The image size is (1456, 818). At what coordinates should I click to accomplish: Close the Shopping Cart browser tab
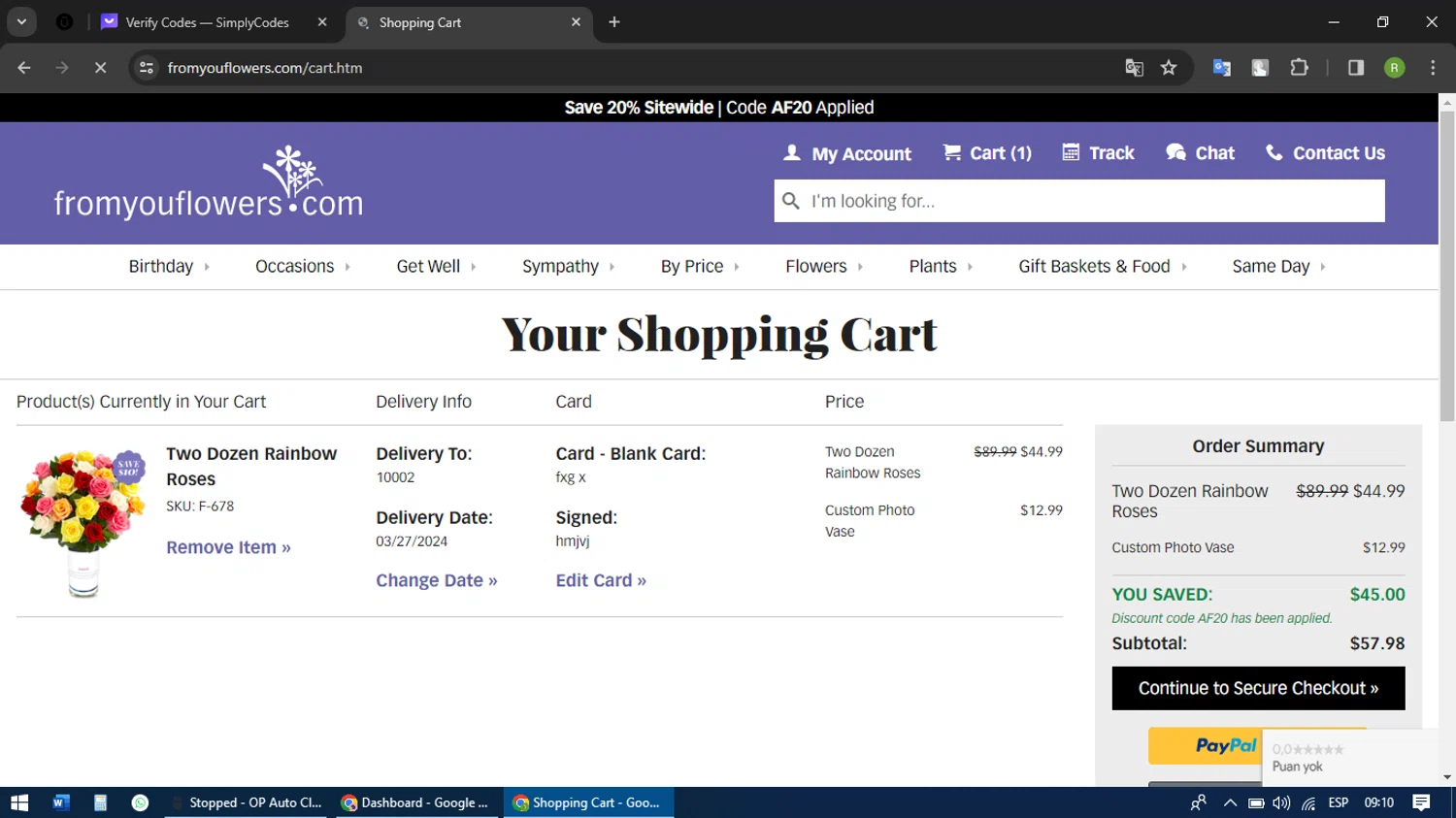576,22
